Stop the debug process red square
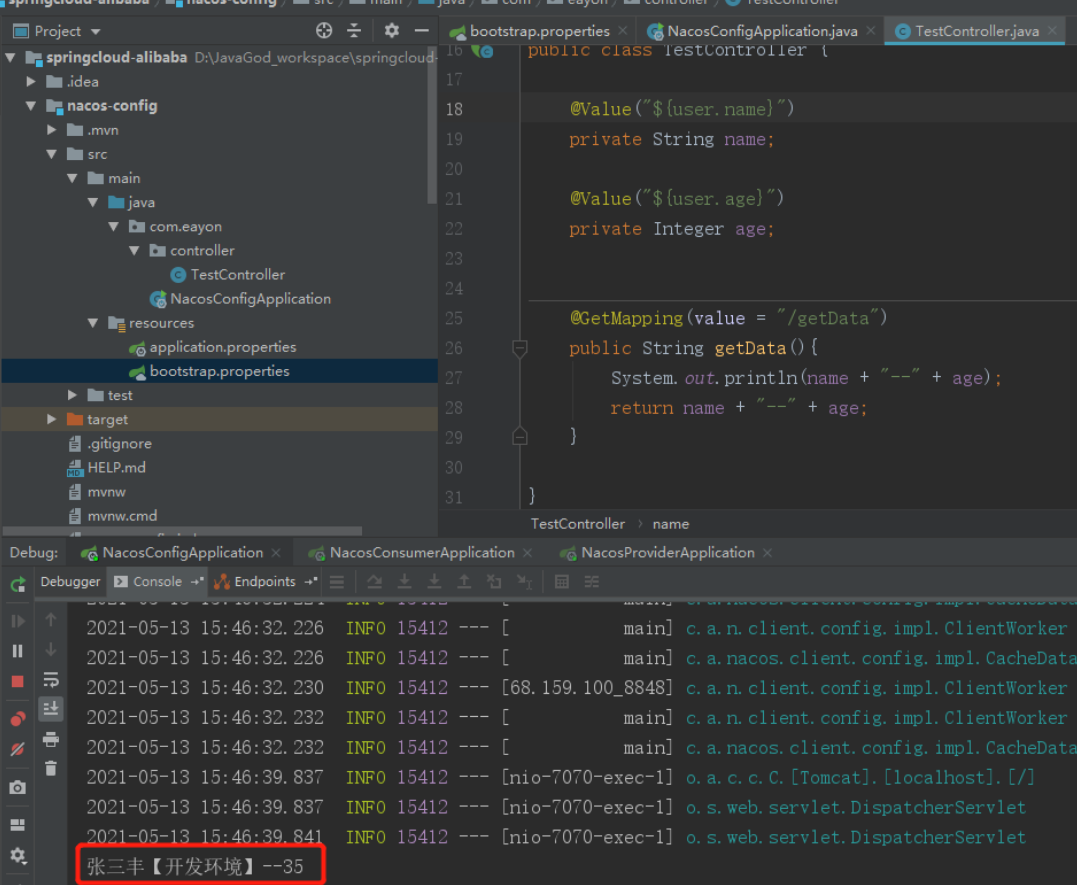Viewport: 1077px width, 885px height. [x=18, y=681]
